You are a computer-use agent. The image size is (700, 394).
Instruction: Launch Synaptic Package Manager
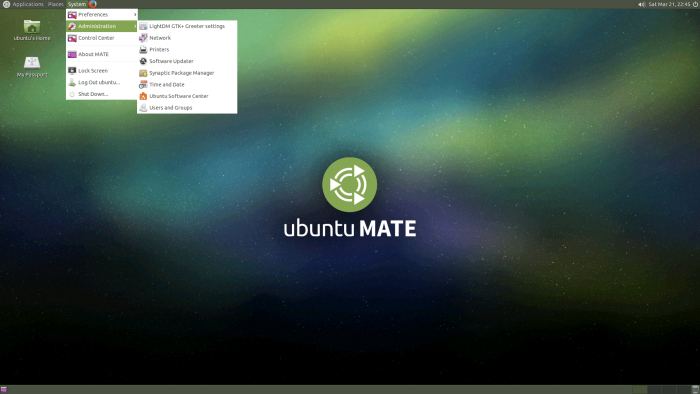(187, 73)
